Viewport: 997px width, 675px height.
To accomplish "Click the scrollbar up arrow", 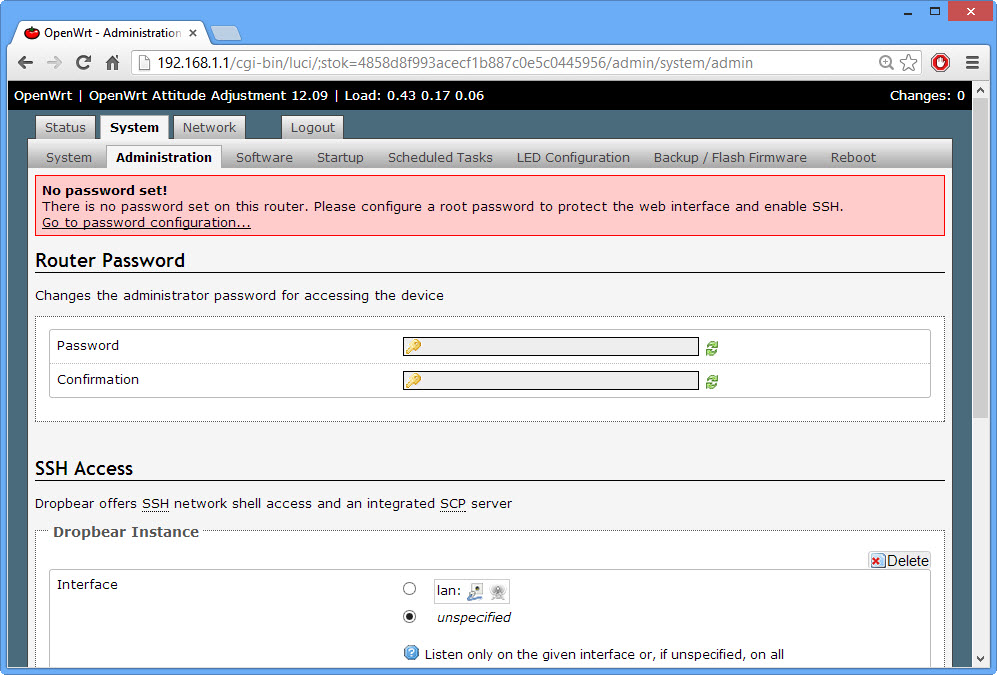I will 980,91.
